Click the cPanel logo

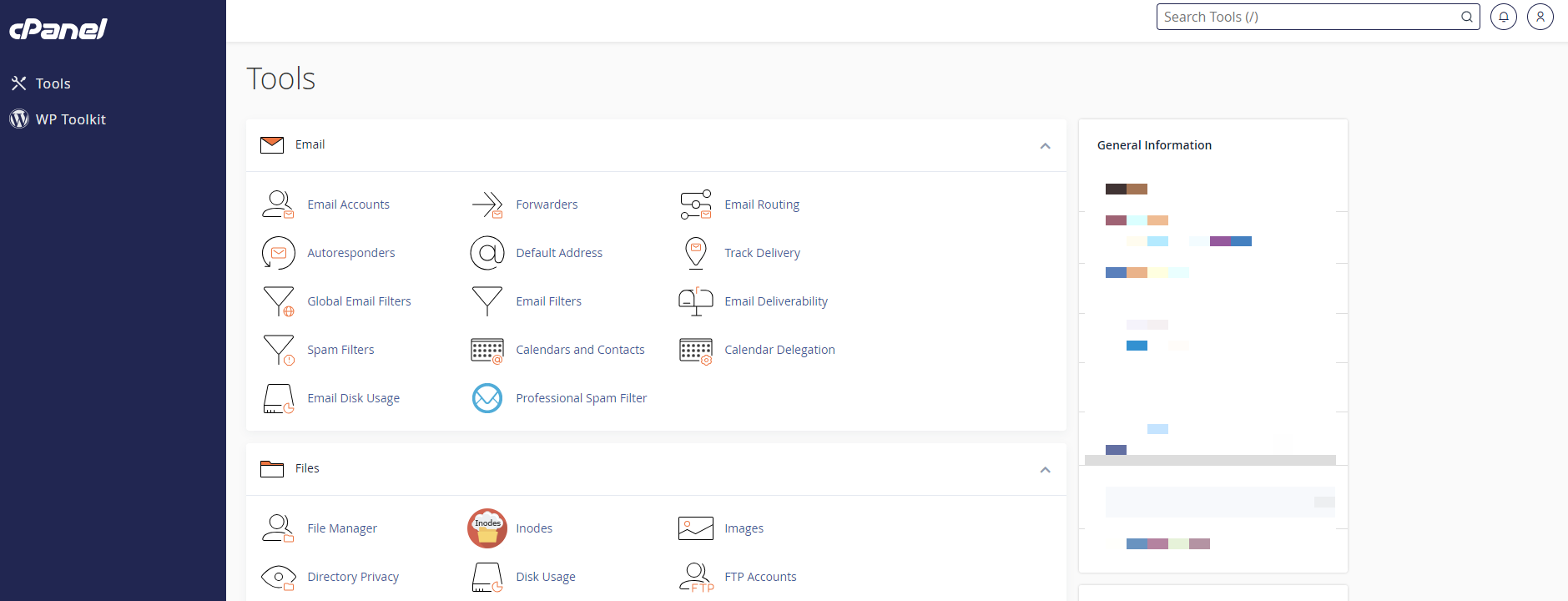[x=58, y=29]
